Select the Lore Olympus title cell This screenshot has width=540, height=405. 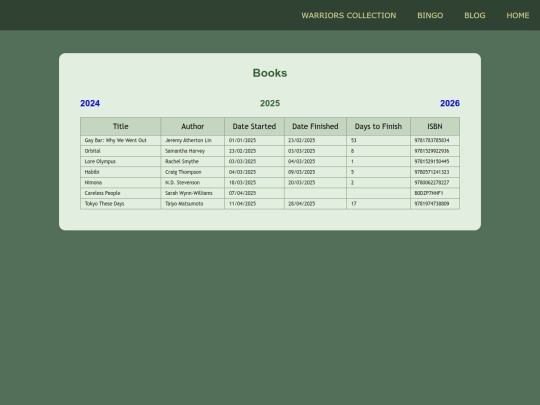click(x=121, y=162)
